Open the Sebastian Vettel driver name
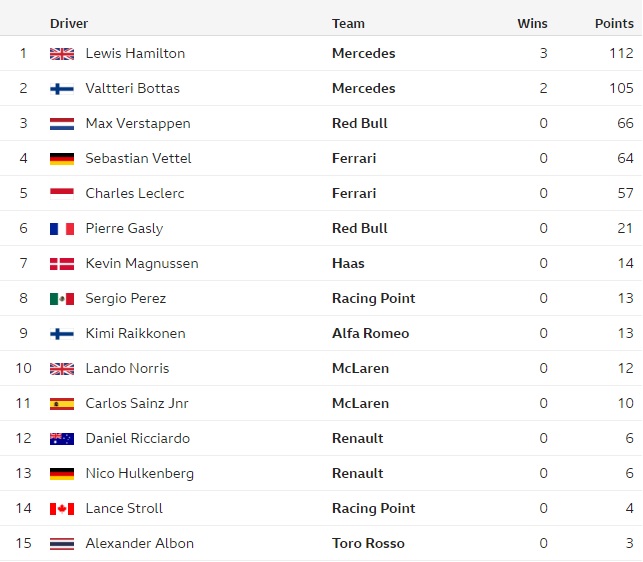 click(x=138, y=158)
